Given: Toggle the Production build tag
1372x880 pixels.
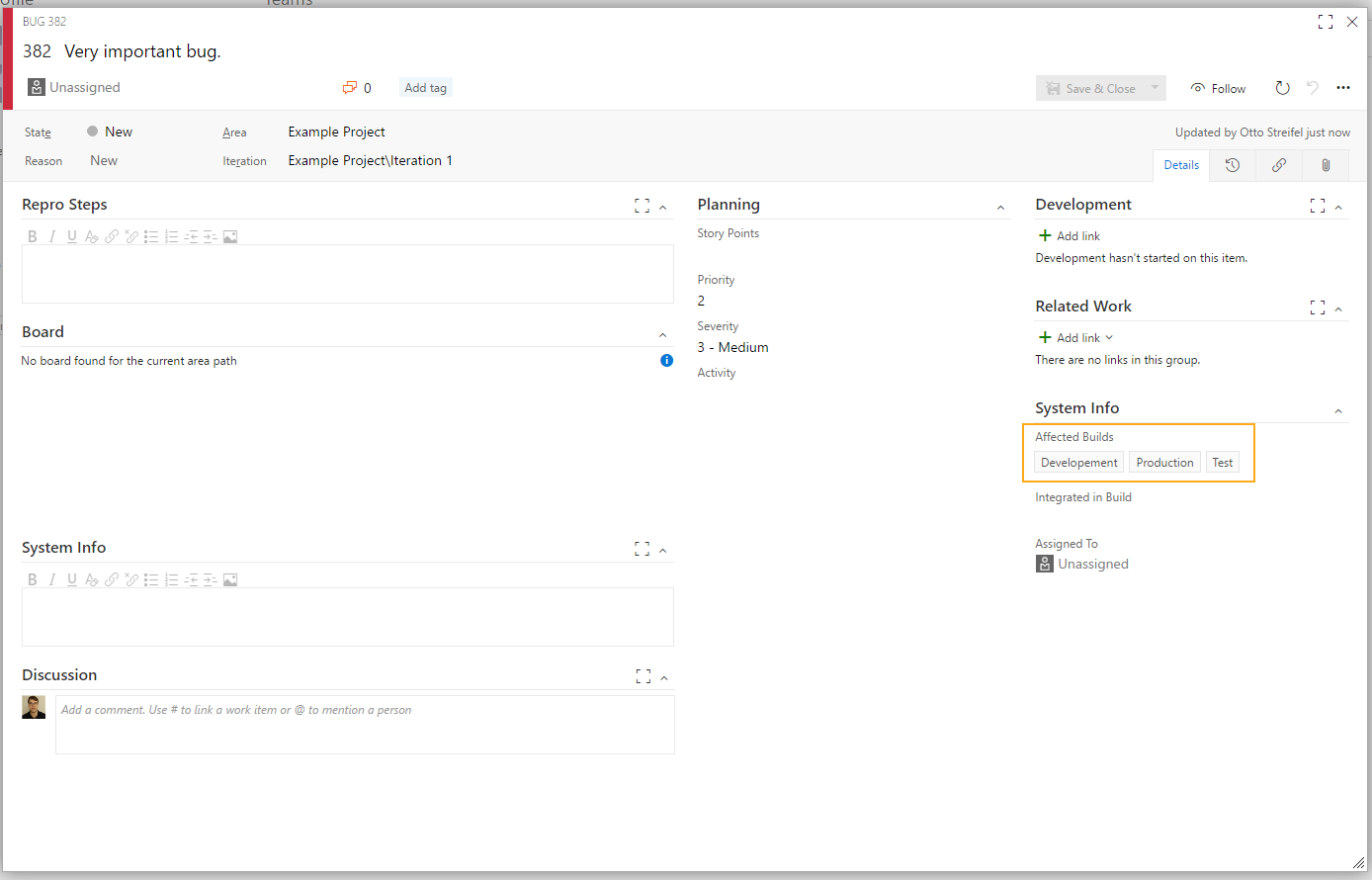Looking at the screenshot, I should 1164,463.
